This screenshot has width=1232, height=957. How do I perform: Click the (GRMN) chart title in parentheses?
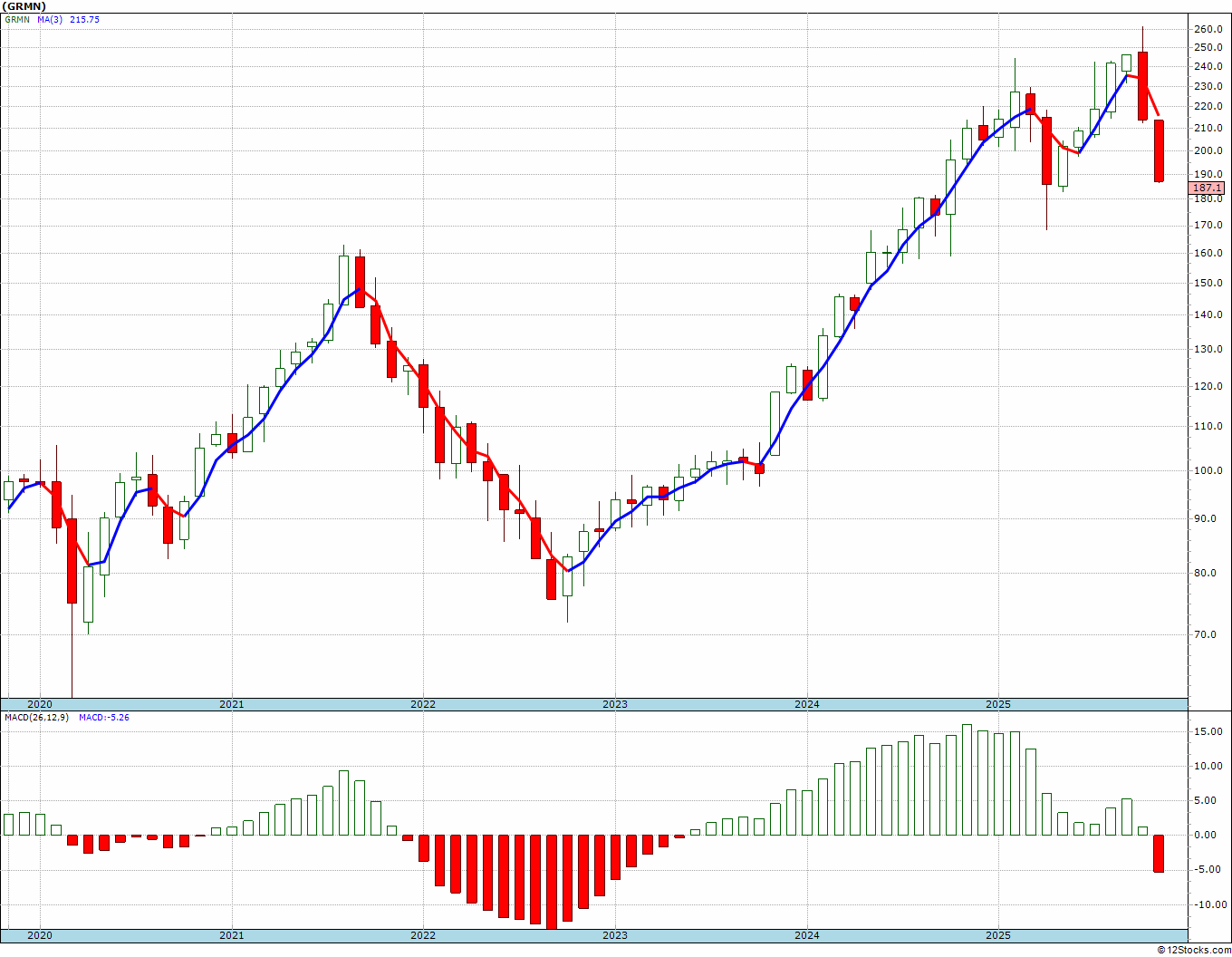tap(24, 6)
